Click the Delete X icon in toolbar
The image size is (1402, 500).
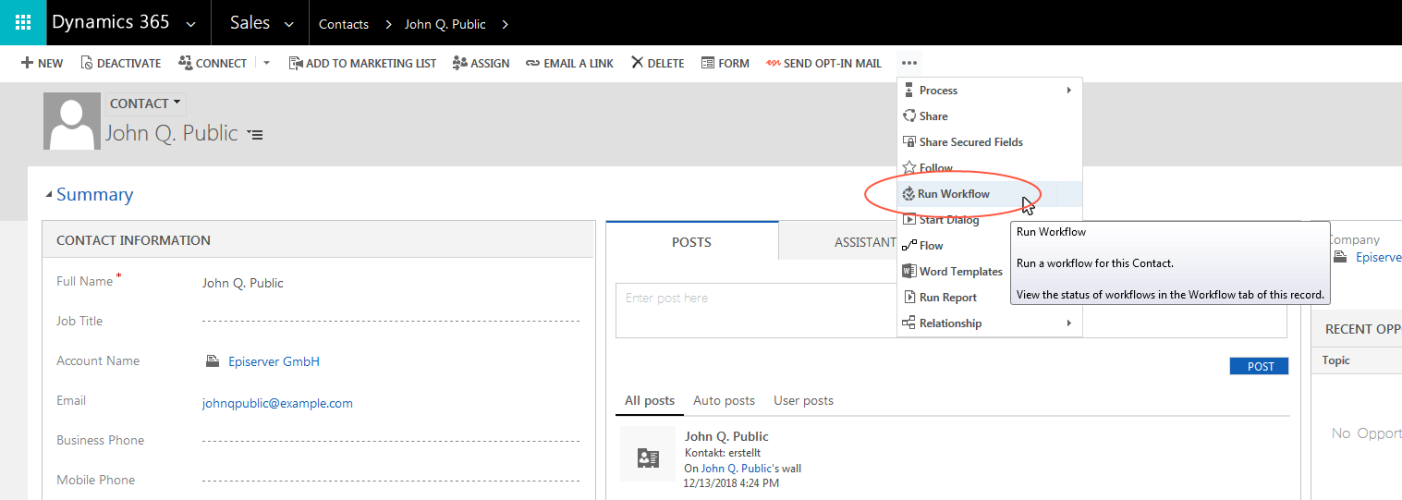pyautogui.click(x=637, y=63)
